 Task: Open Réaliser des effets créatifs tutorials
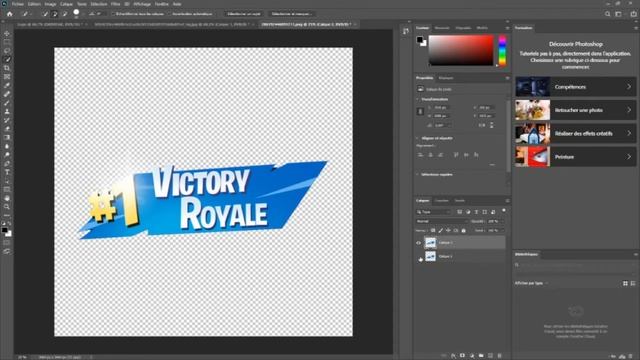click(576, 133)
